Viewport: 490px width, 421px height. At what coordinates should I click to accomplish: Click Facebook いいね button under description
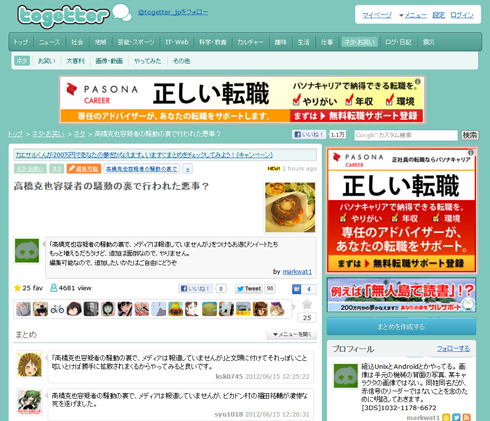196,289
